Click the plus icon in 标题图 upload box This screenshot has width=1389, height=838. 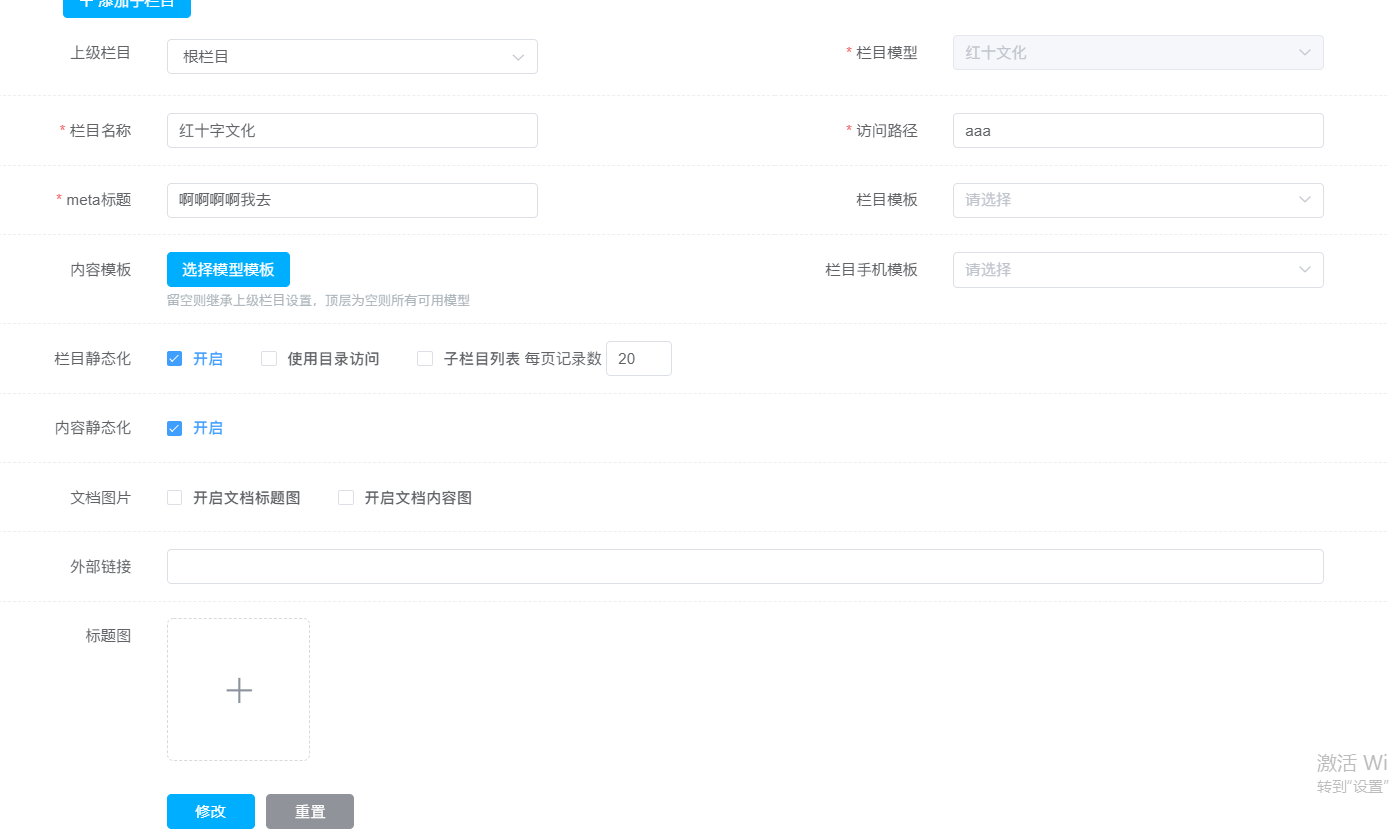pos(239,690)
